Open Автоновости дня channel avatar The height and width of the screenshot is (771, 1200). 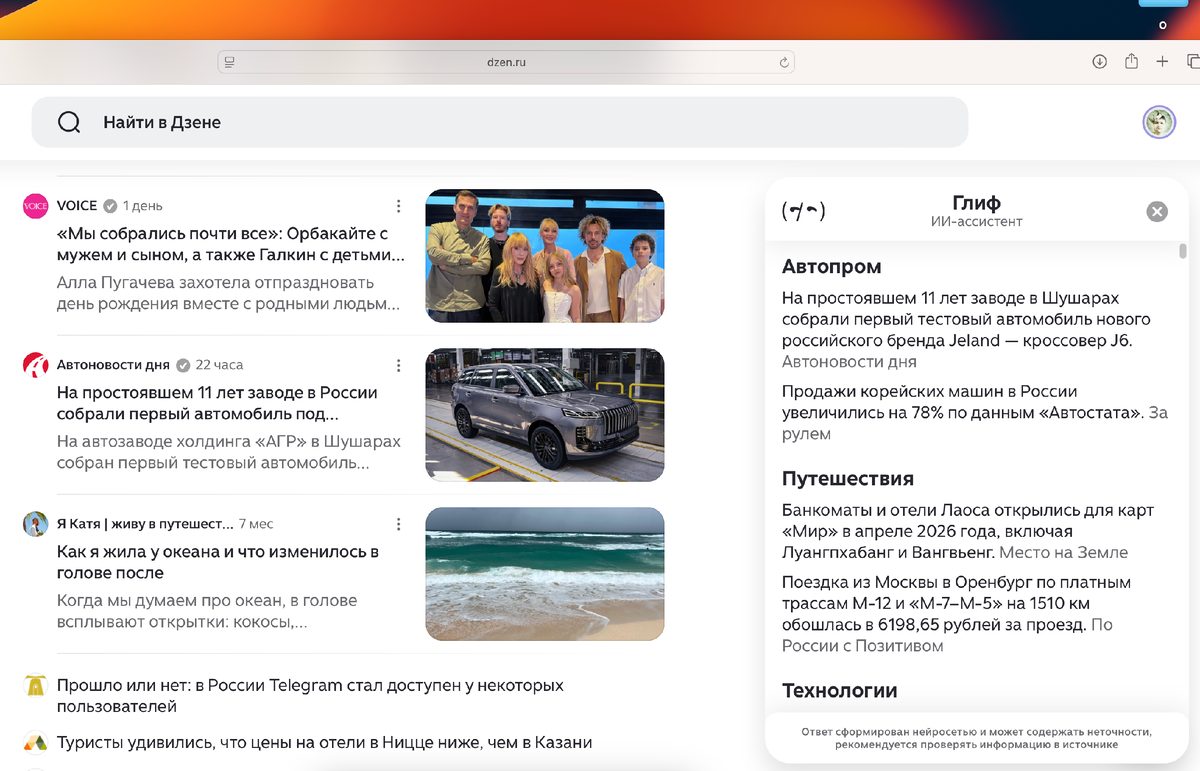click(36, 365)
